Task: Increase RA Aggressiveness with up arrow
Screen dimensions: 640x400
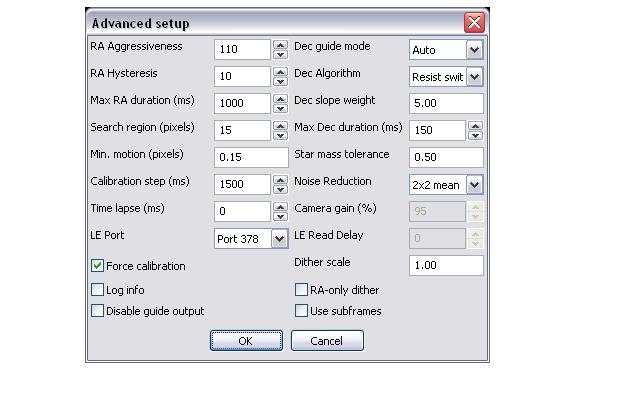Action: pos(280,44)
